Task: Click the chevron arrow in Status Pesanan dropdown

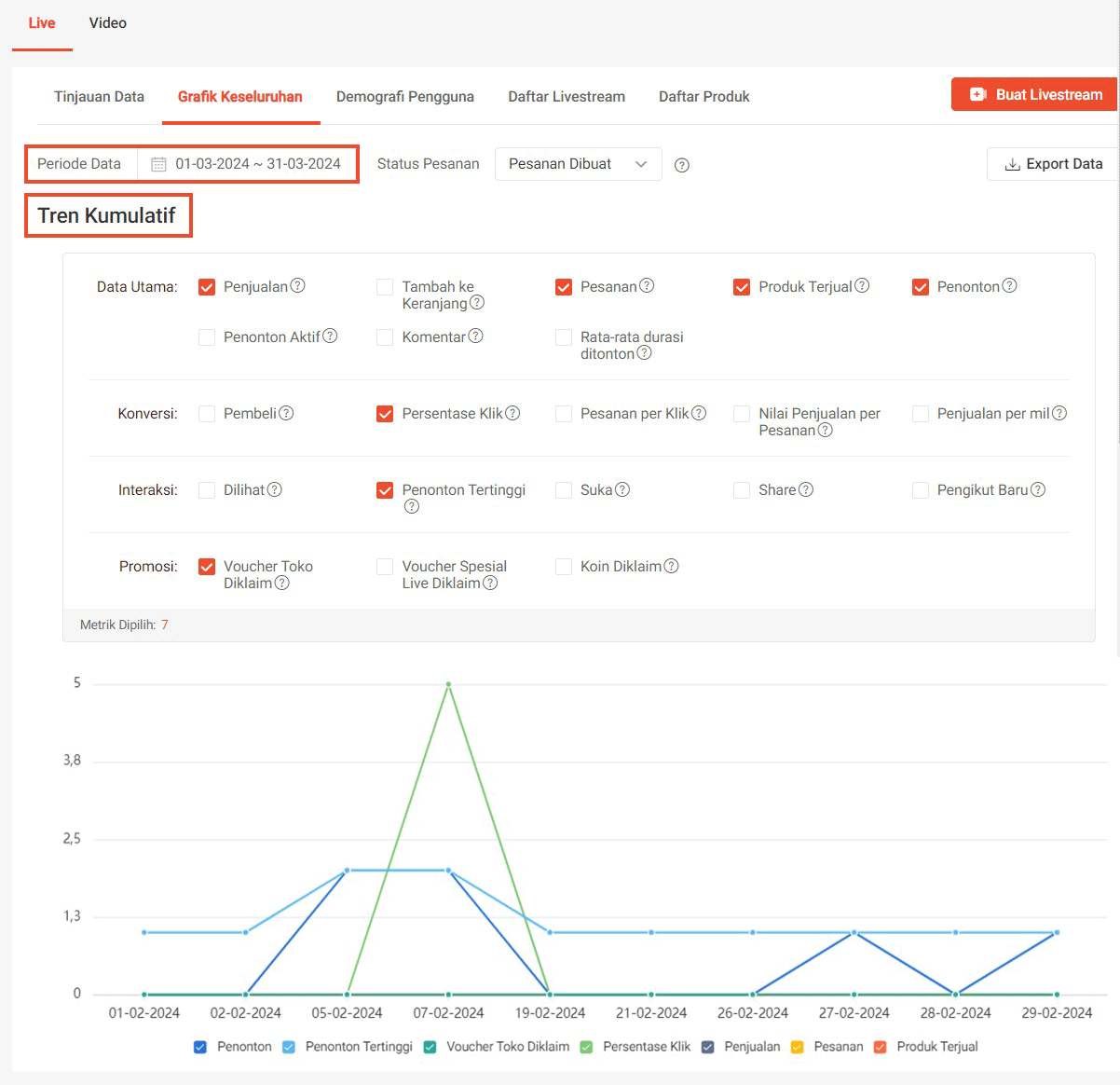Action: pyautogui.click(x=641, y=164)
